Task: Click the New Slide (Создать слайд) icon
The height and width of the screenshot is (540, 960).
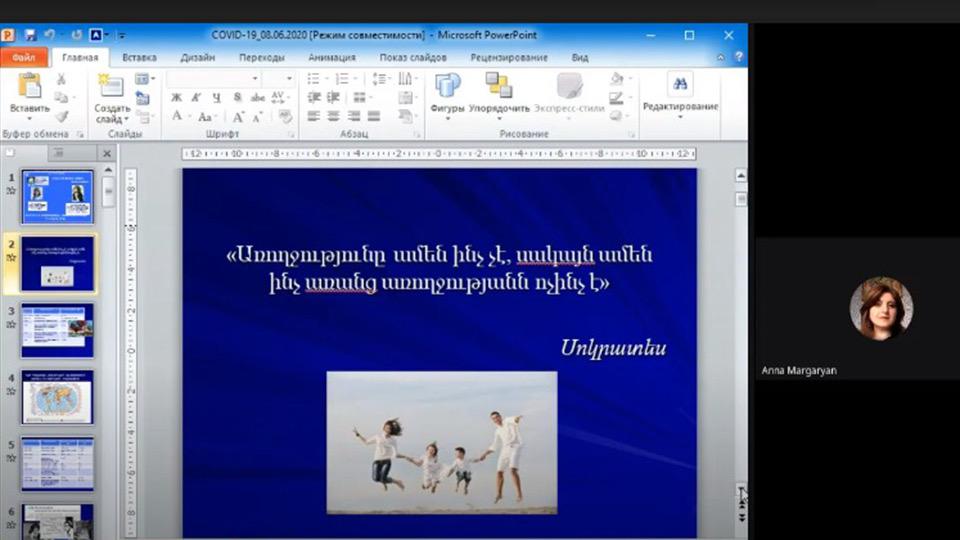Action: (x=111, y=86)
